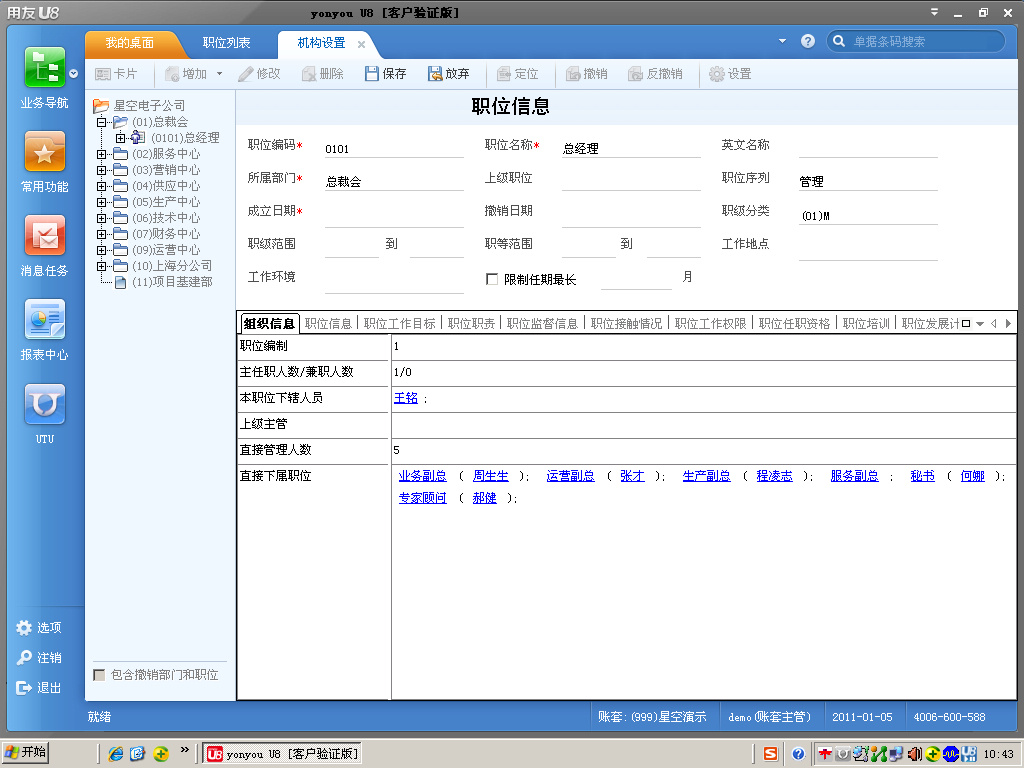Click the 修改 edit pencil button

pos(259,74)
